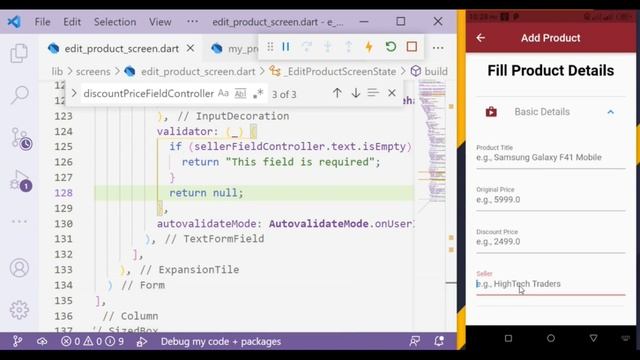
Task: Click the find input with discountPriceFieldController
Action: (149, 93)
